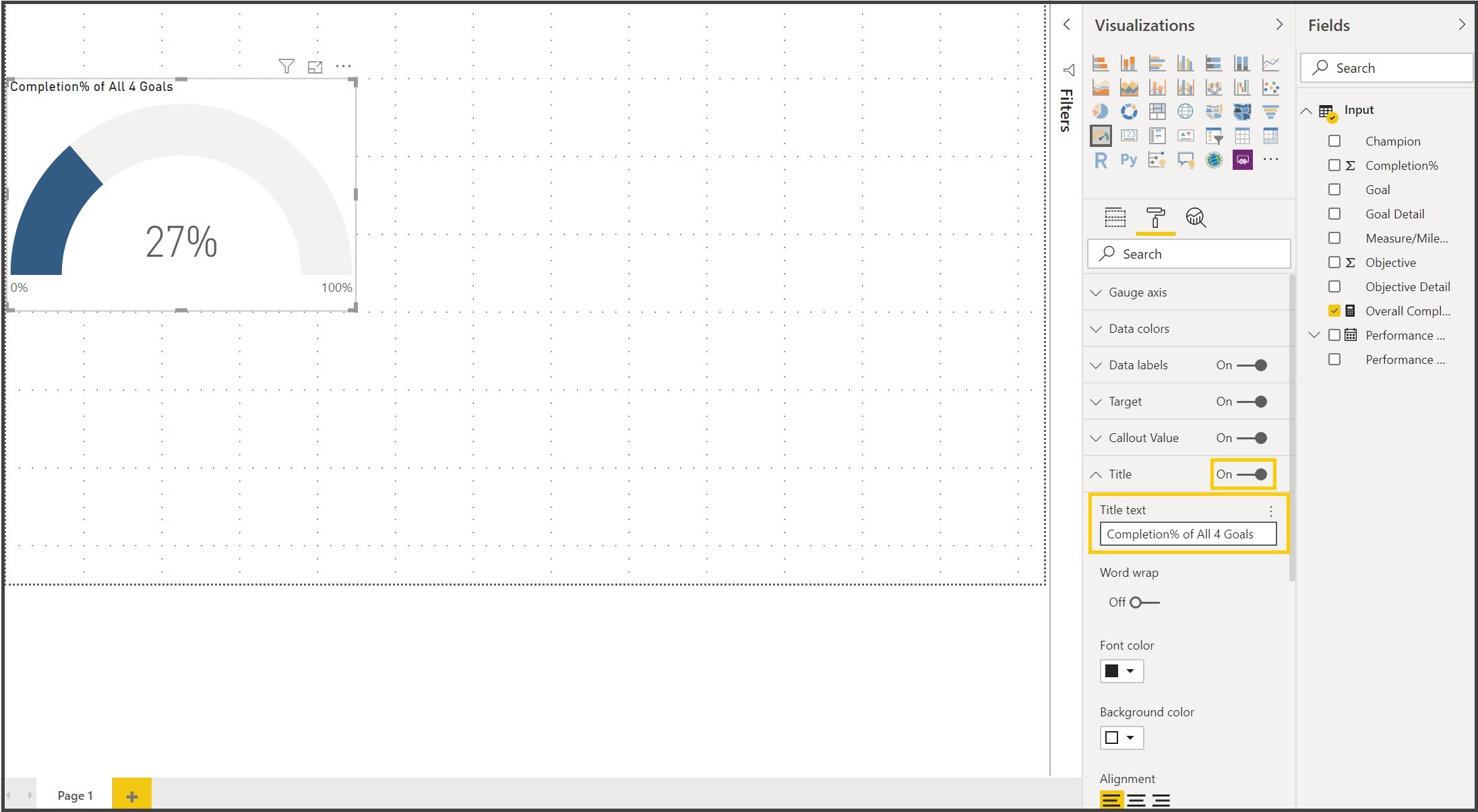Viewport: 1478px width, 812px height.
Task: Select the purple PowerApps visual
Action: point(1242,160)
